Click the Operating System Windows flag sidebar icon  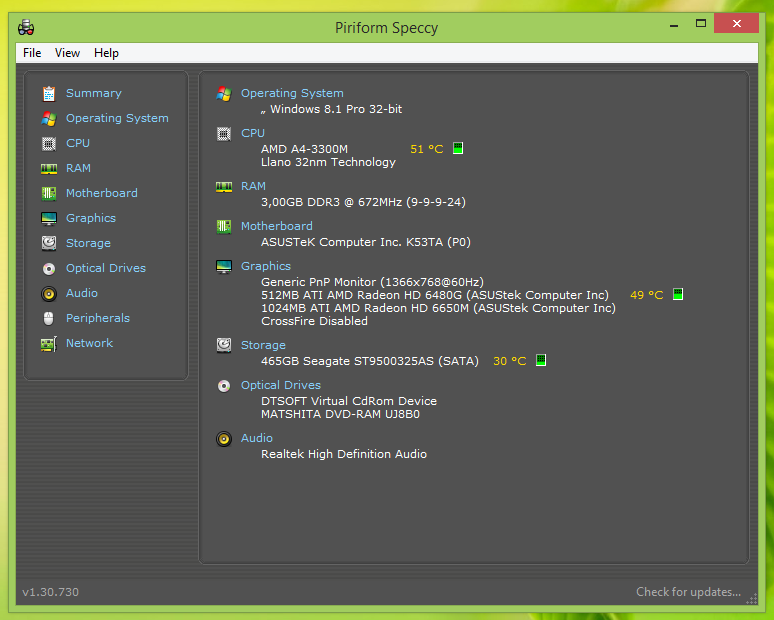49,118
